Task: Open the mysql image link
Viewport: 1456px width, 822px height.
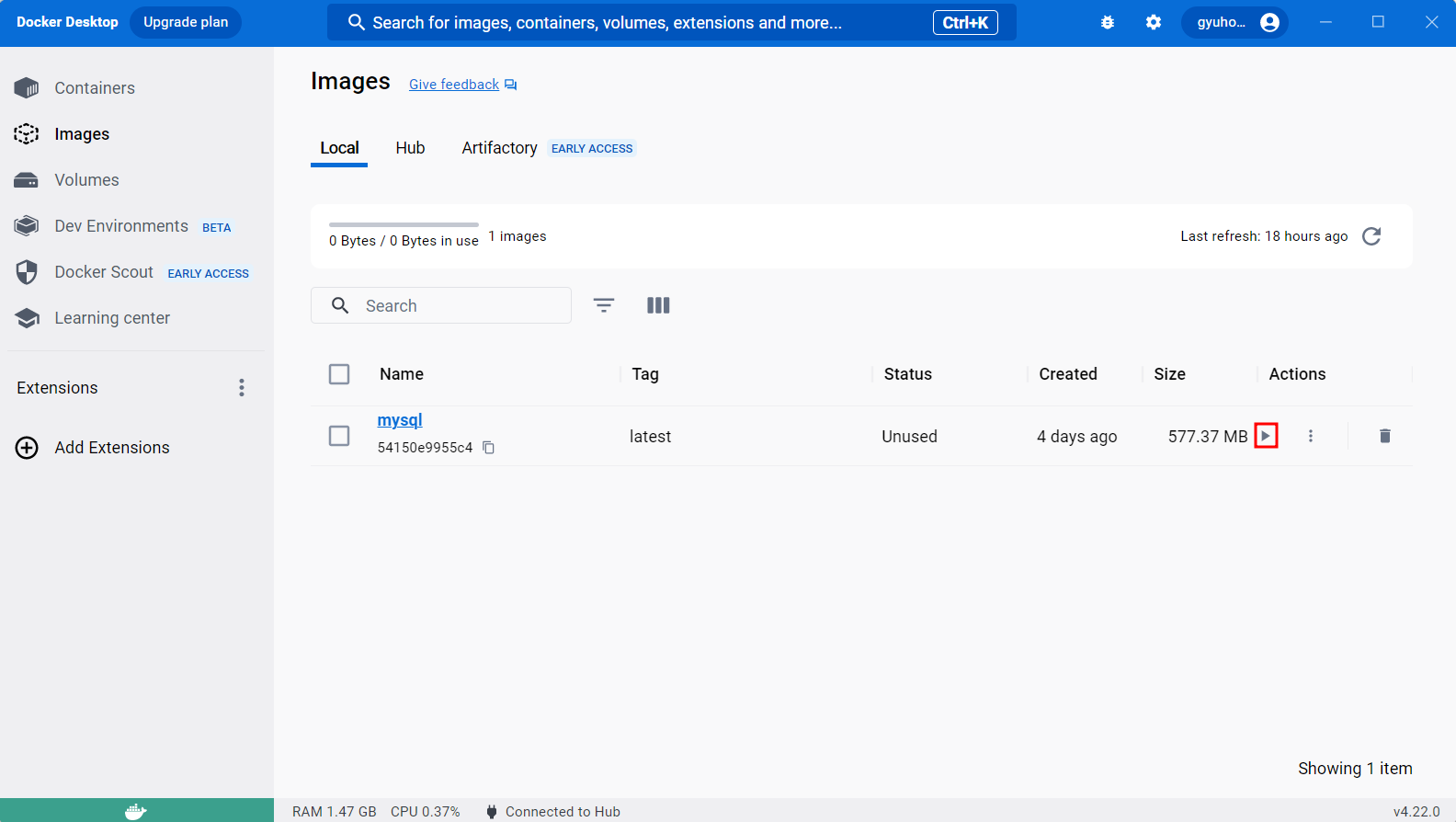Action: coord(400,420)
